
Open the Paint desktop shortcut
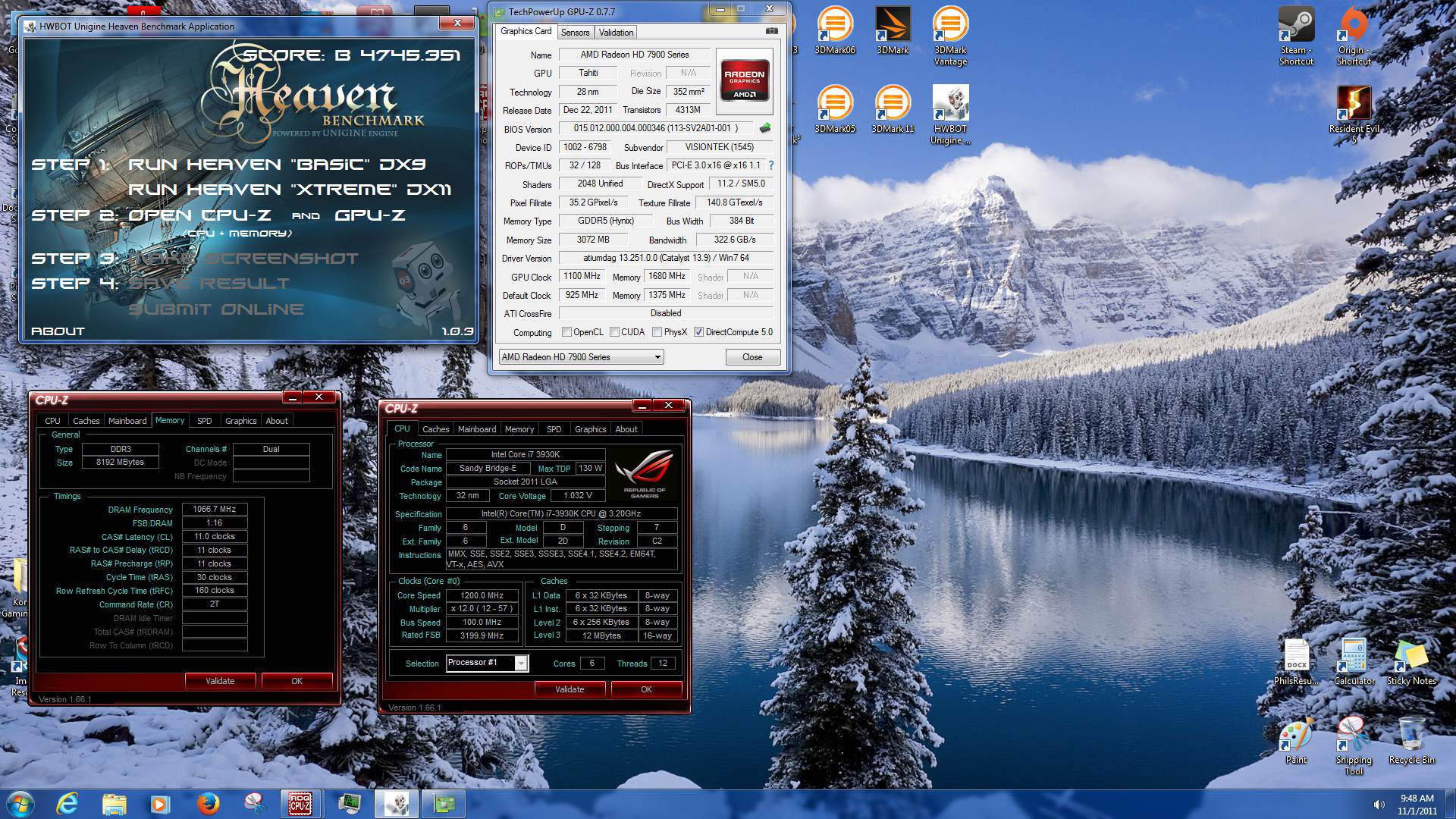[x=1296, y=740]
